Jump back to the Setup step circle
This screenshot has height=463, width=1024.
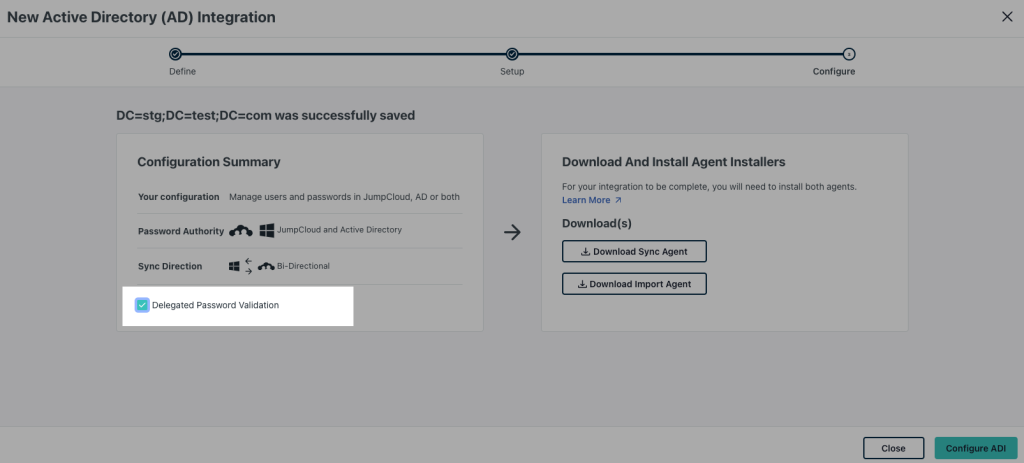(512, 54)
